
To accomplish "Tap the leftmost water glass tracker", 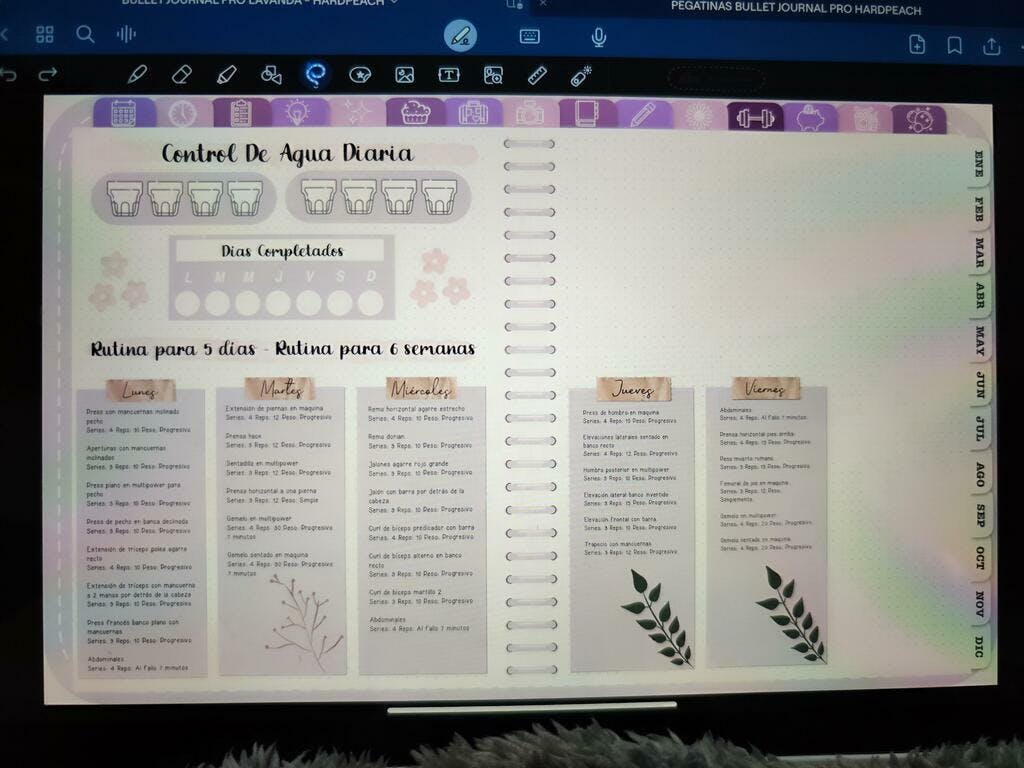I will [x=125, y=198].
